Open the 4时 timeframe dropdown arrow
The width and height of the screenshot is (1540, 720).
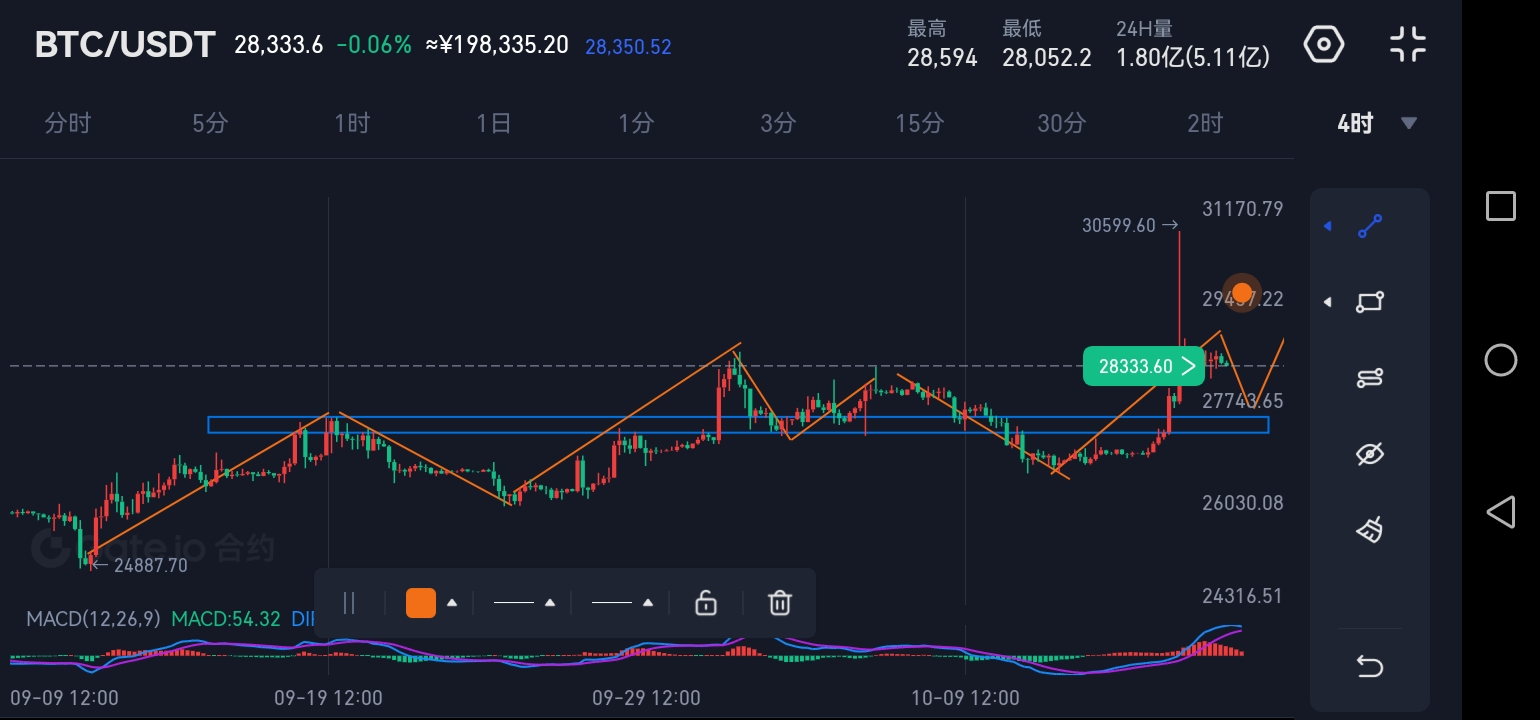[1409, 123]
